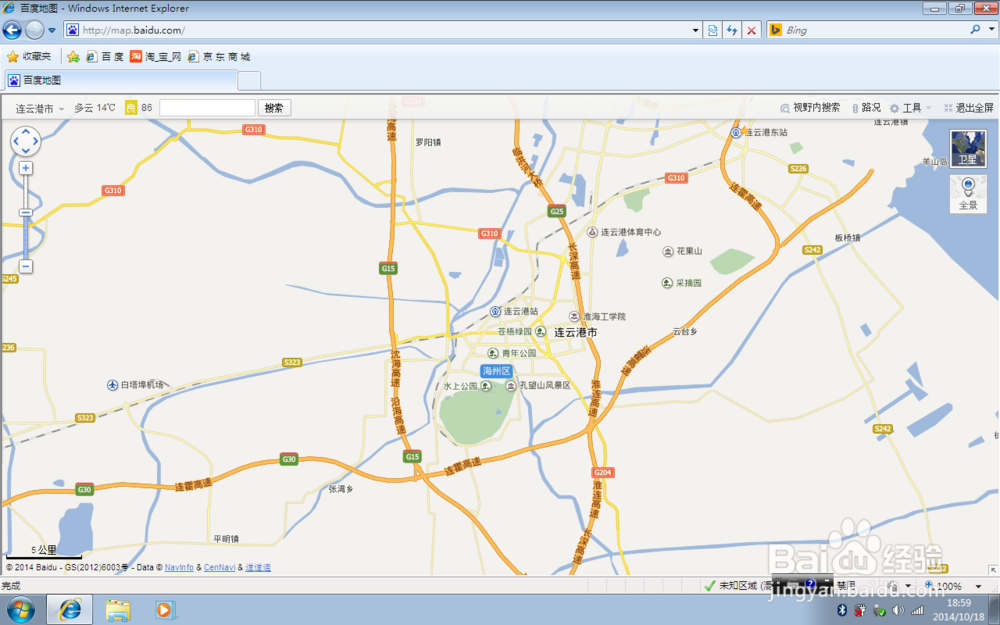Click the volume speaker tray icon

pos(899,610)
